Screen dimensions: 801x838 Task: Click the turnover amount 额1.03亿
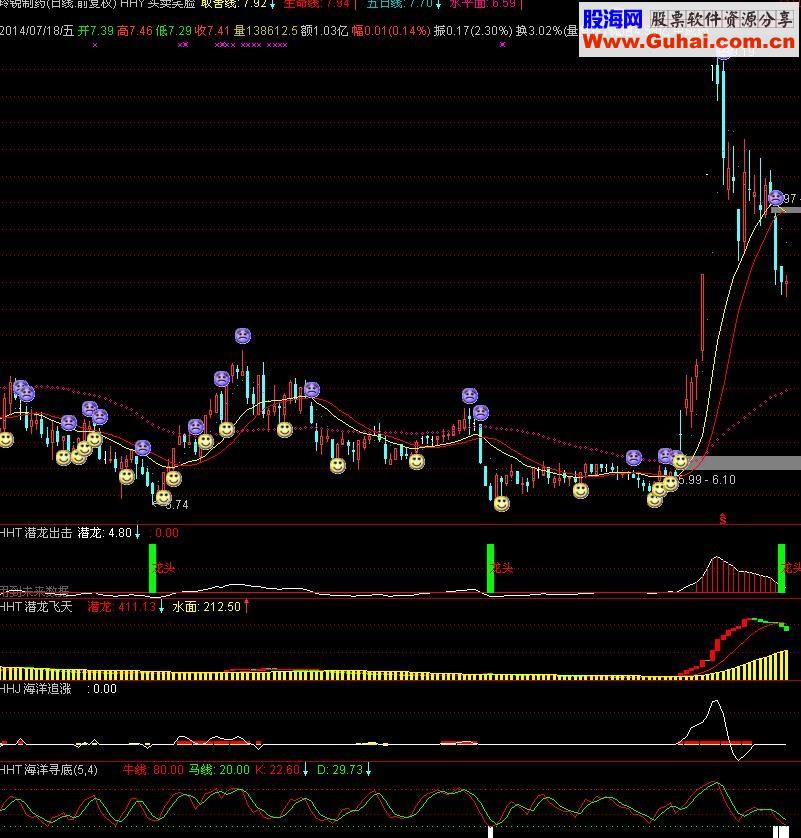coord(324,30)
